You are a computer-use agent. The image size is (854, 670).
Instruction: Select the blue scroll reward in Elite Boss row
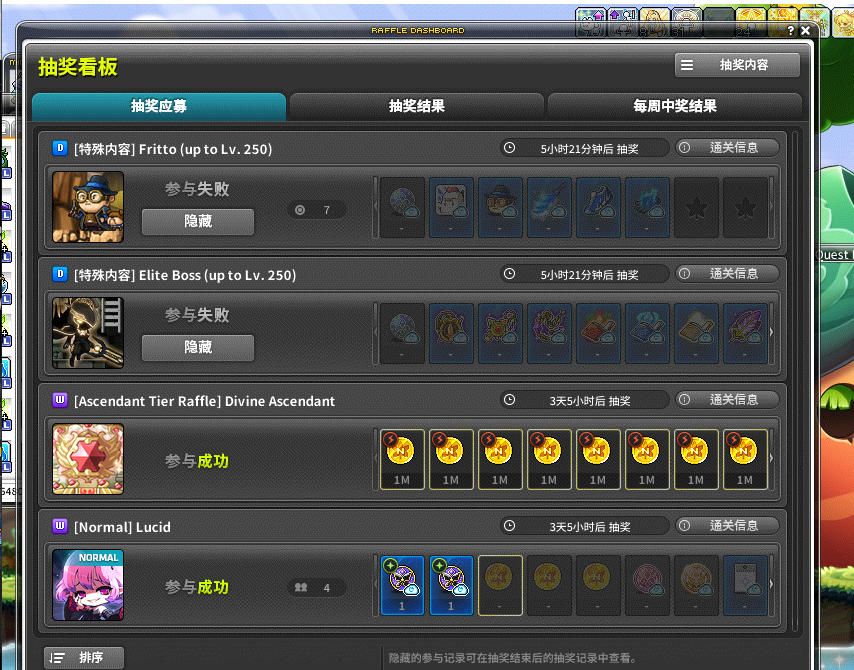pos(647,333)
